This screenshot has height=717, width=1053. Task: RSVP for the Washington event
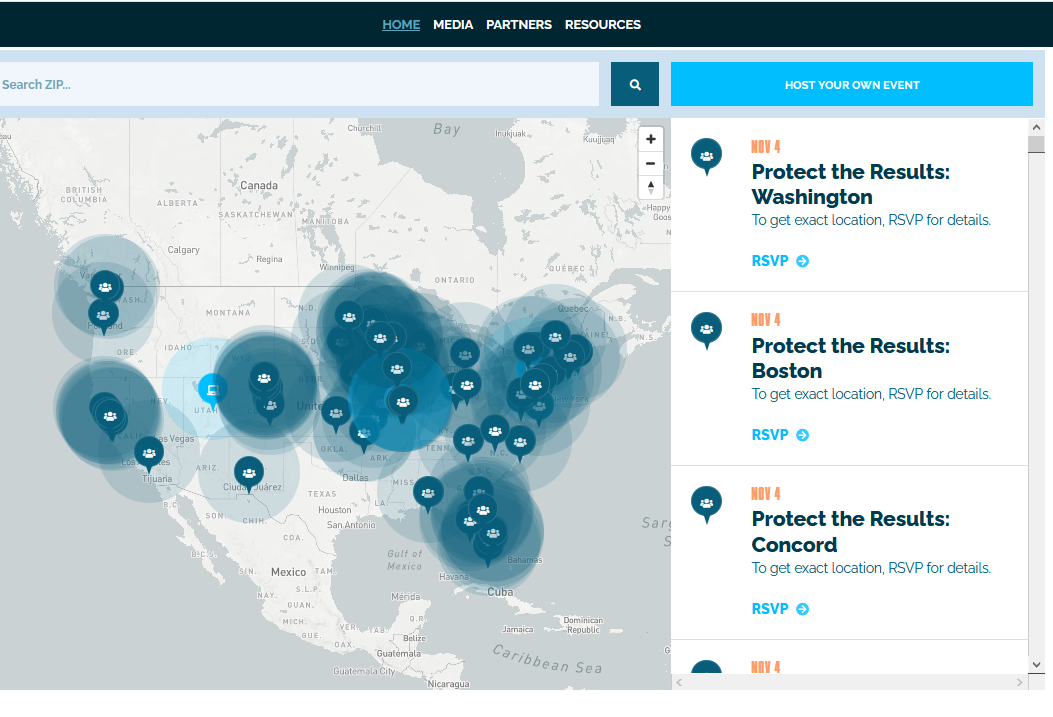[780, 261]
